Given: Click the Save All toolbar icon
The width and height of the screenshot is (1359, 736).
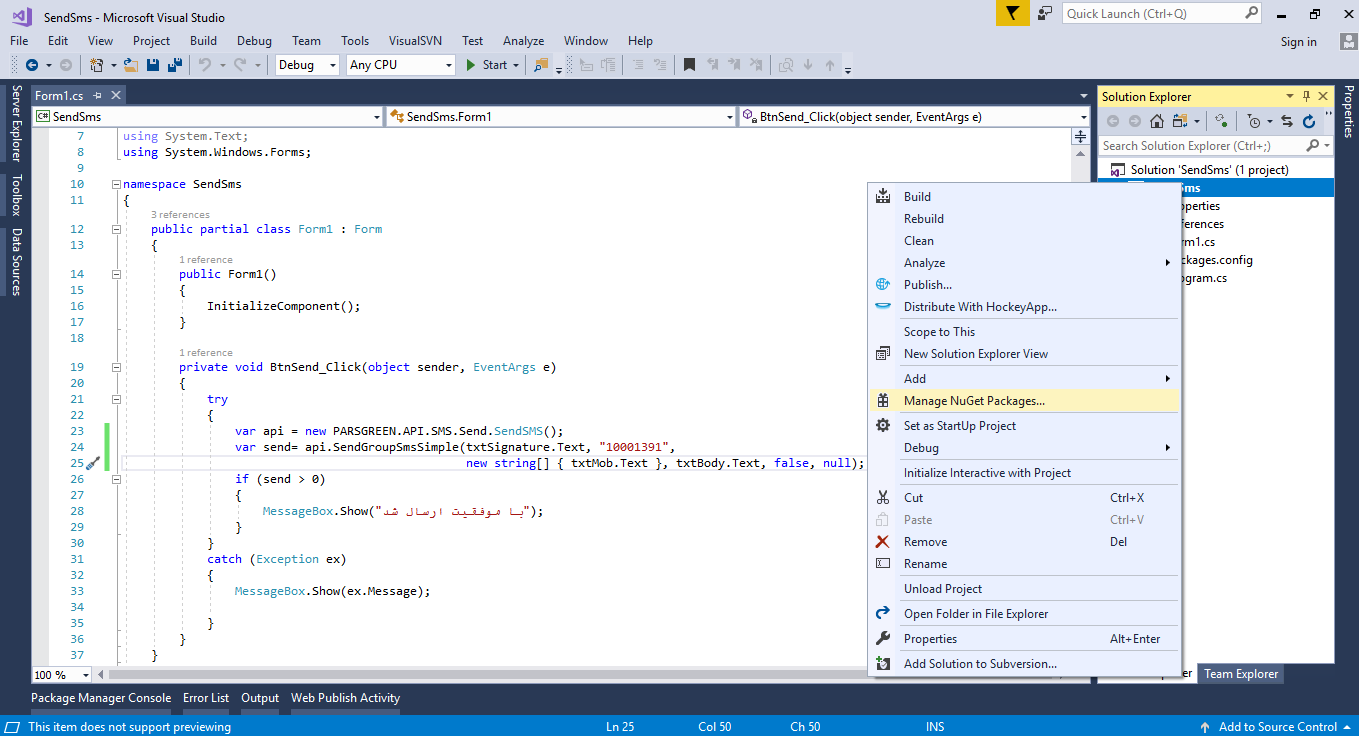Looking at the screenshot, I should [x=174, y=65].
